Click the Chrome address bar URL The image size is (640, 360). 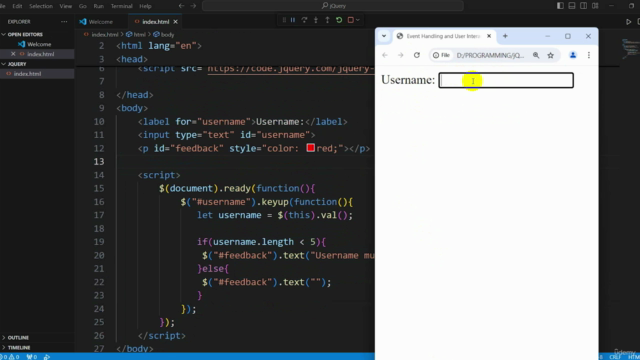(490, 55)
